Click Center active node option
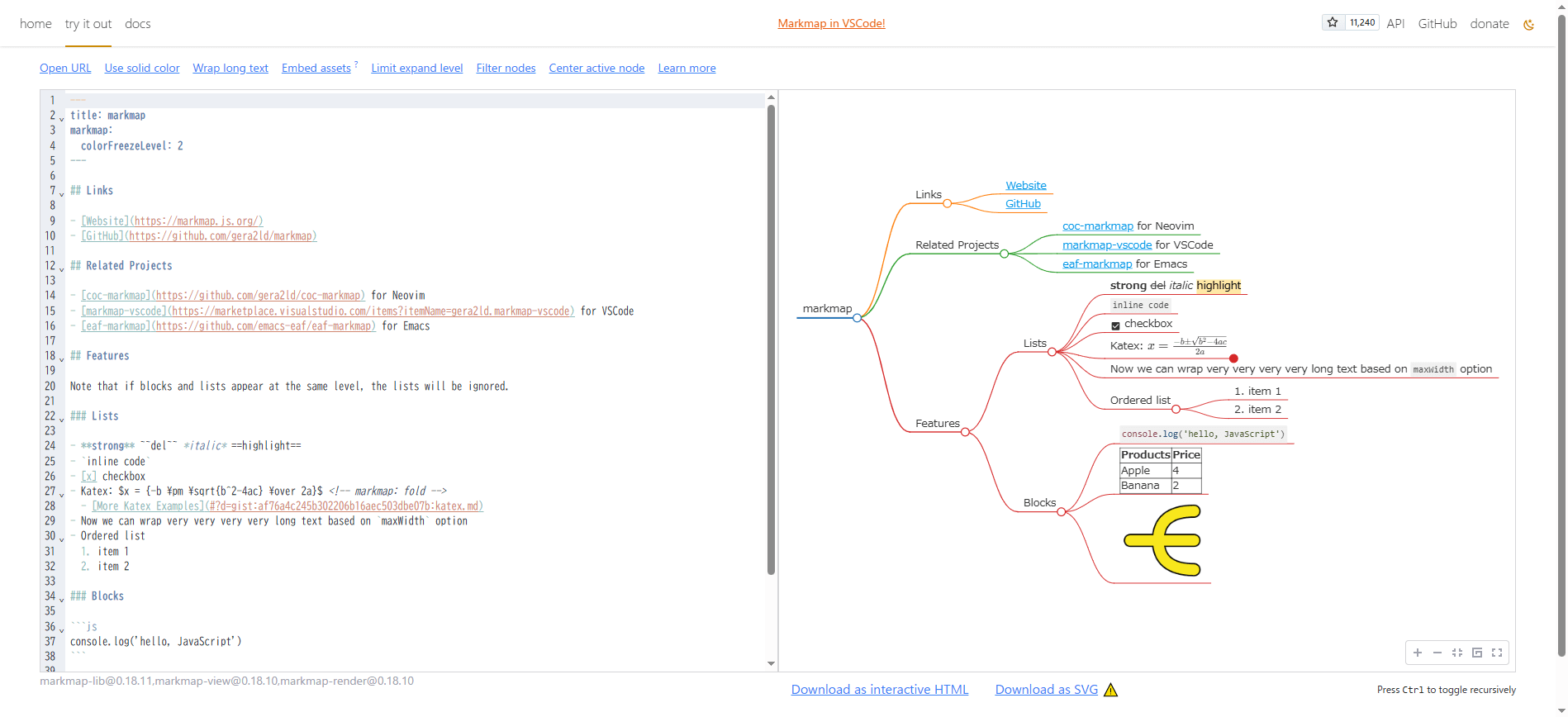The width and height of the screenshot is (1568, 717). coord(596,68)
